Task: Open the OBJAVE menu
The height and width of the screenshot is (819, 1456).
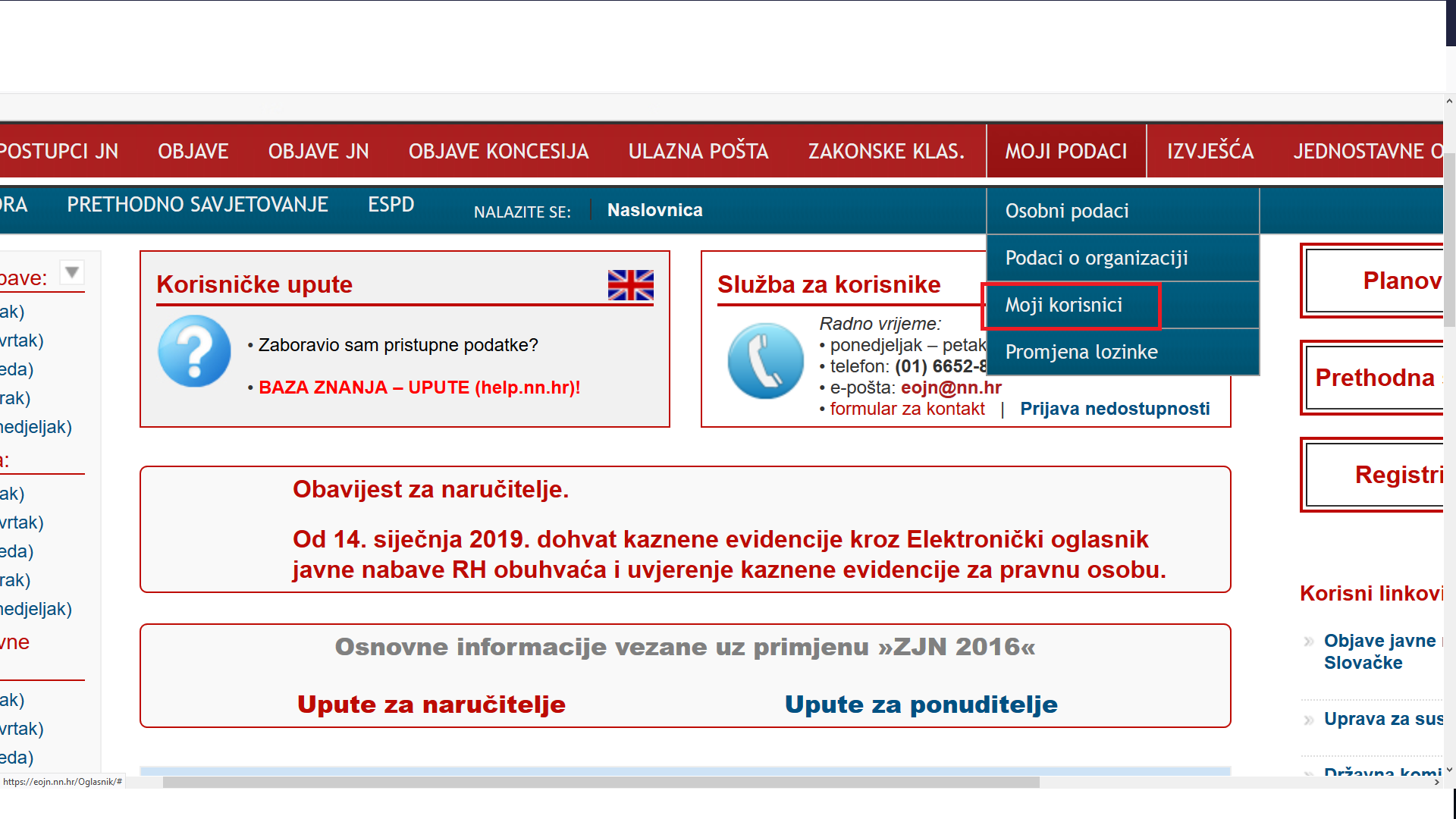Action: 193,151
